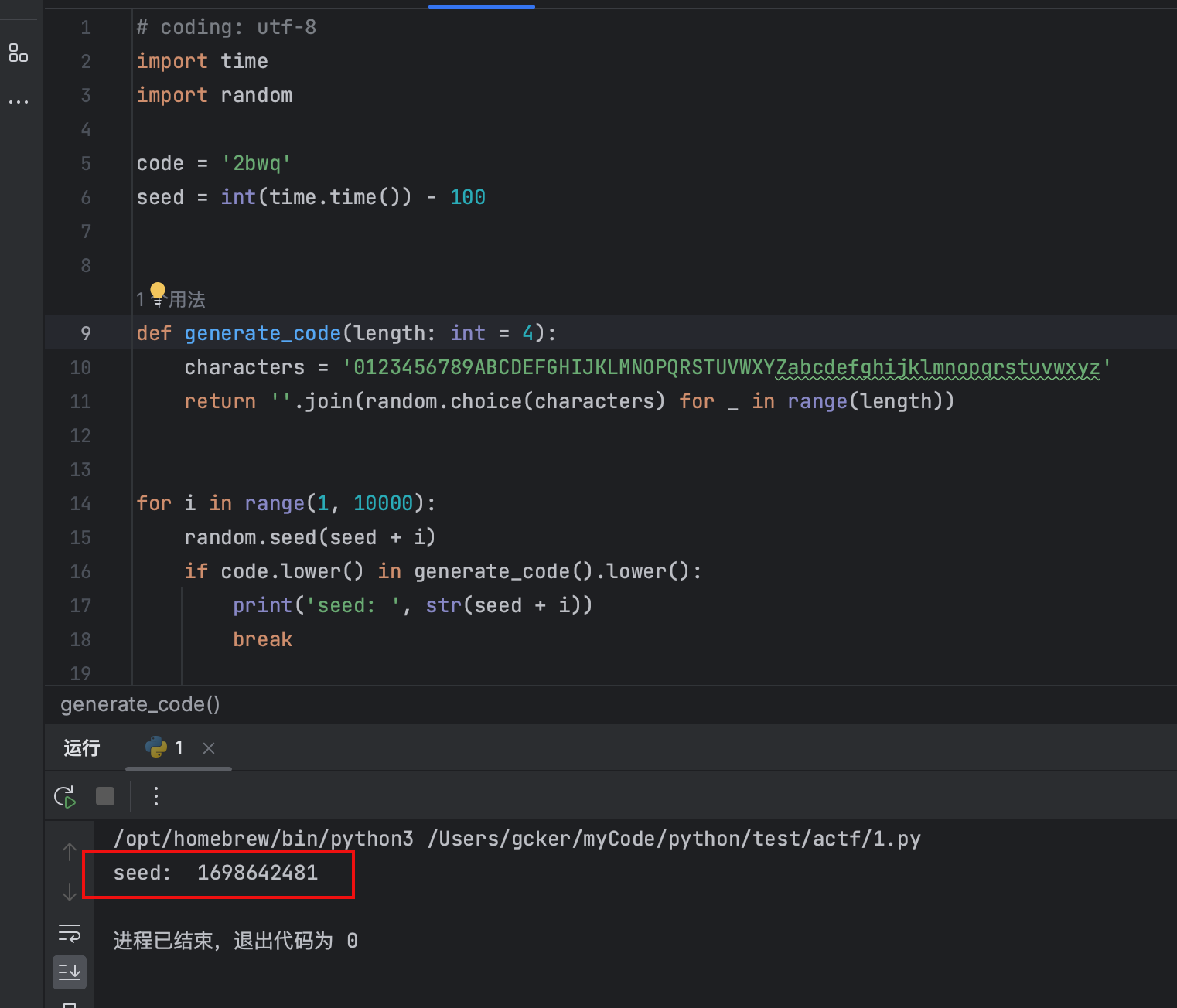Close the run tab named 1
Screen dimensions: 1177x1008
209,747
